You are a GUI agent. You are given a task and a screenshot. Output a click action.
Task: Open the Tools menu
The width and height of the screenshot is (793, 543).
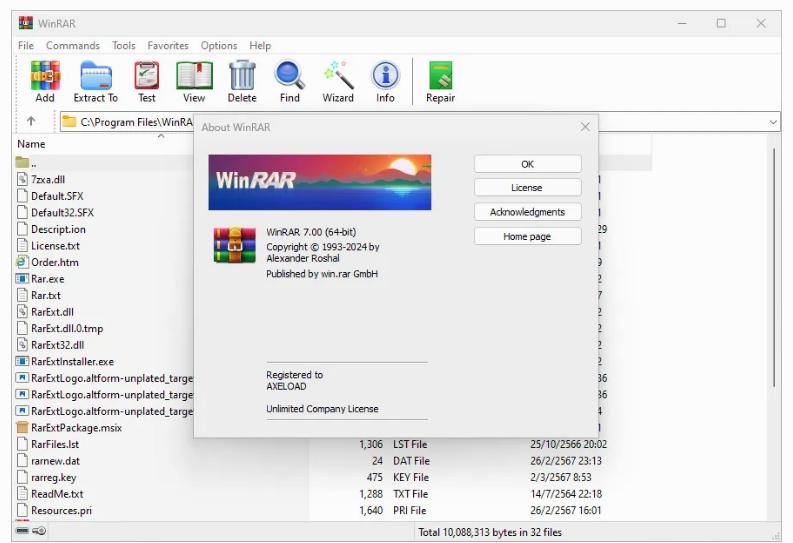[x=123, y=46]
